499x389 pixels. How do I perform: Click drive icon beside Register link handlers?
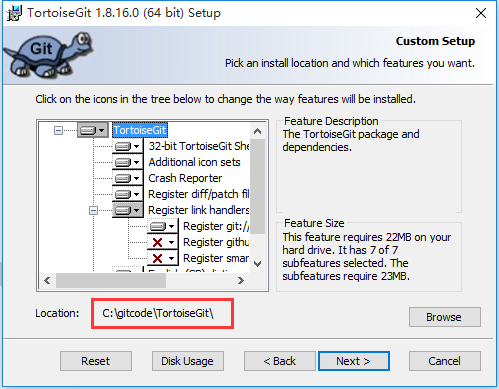127,210
